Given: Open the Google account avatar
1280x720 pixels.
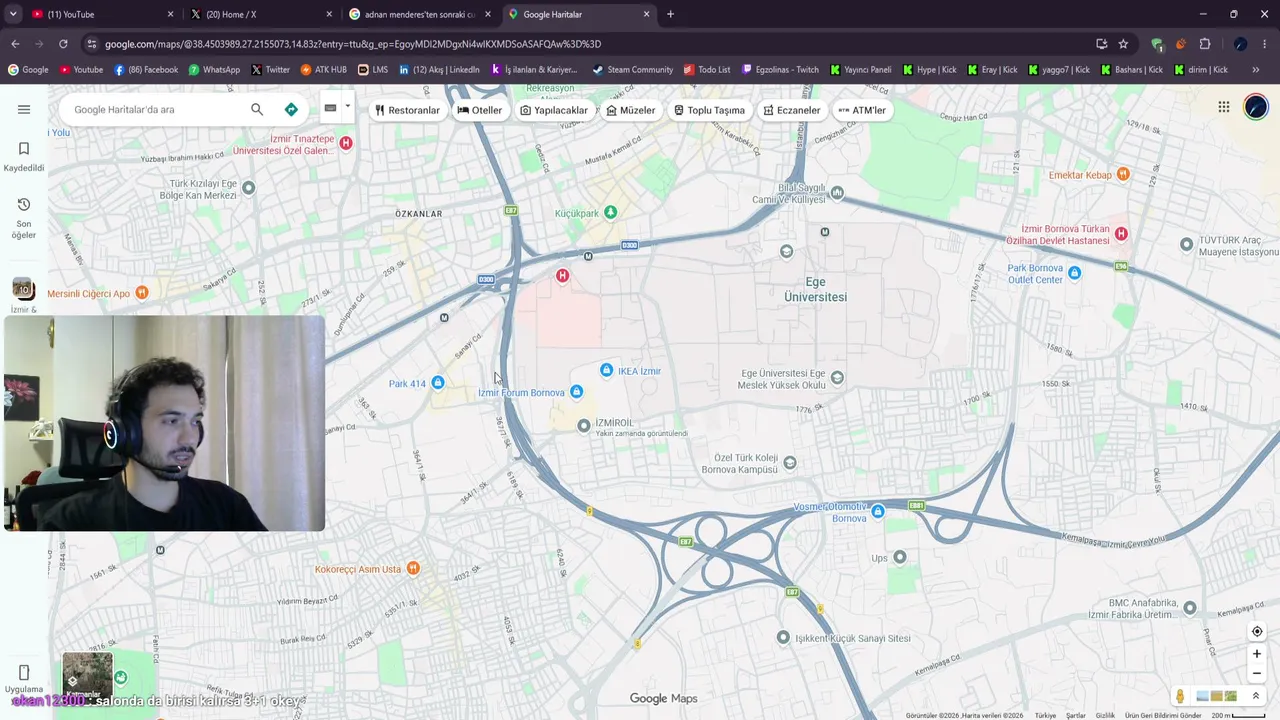Looking at the screenshot, I should pyautogui.click(x=1256, y=107).
